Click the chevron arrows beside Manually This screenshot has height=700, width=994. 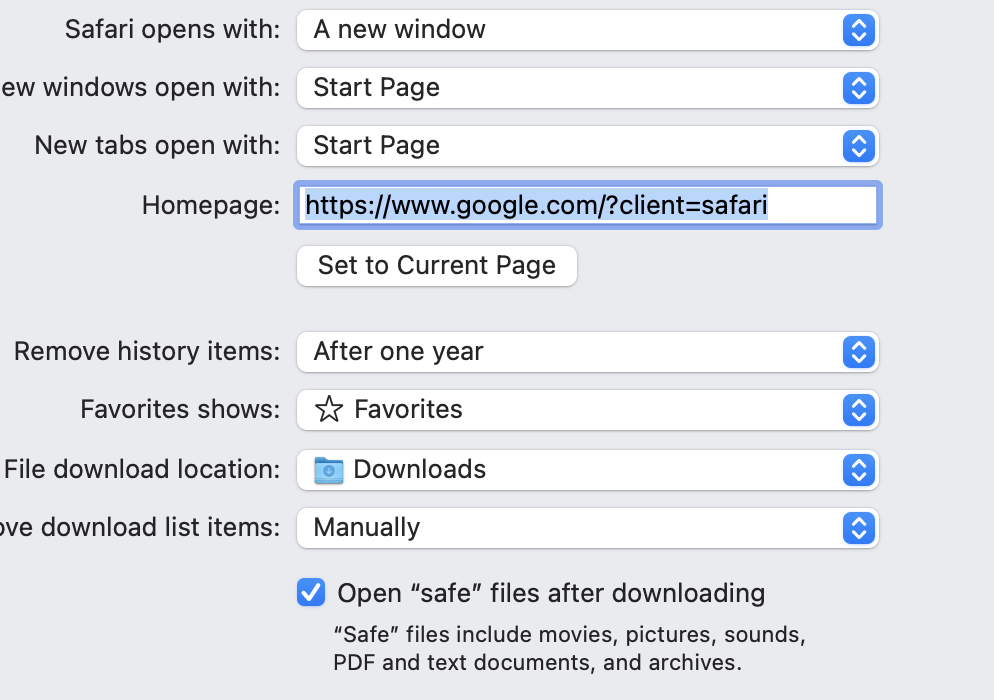point(858,528)
